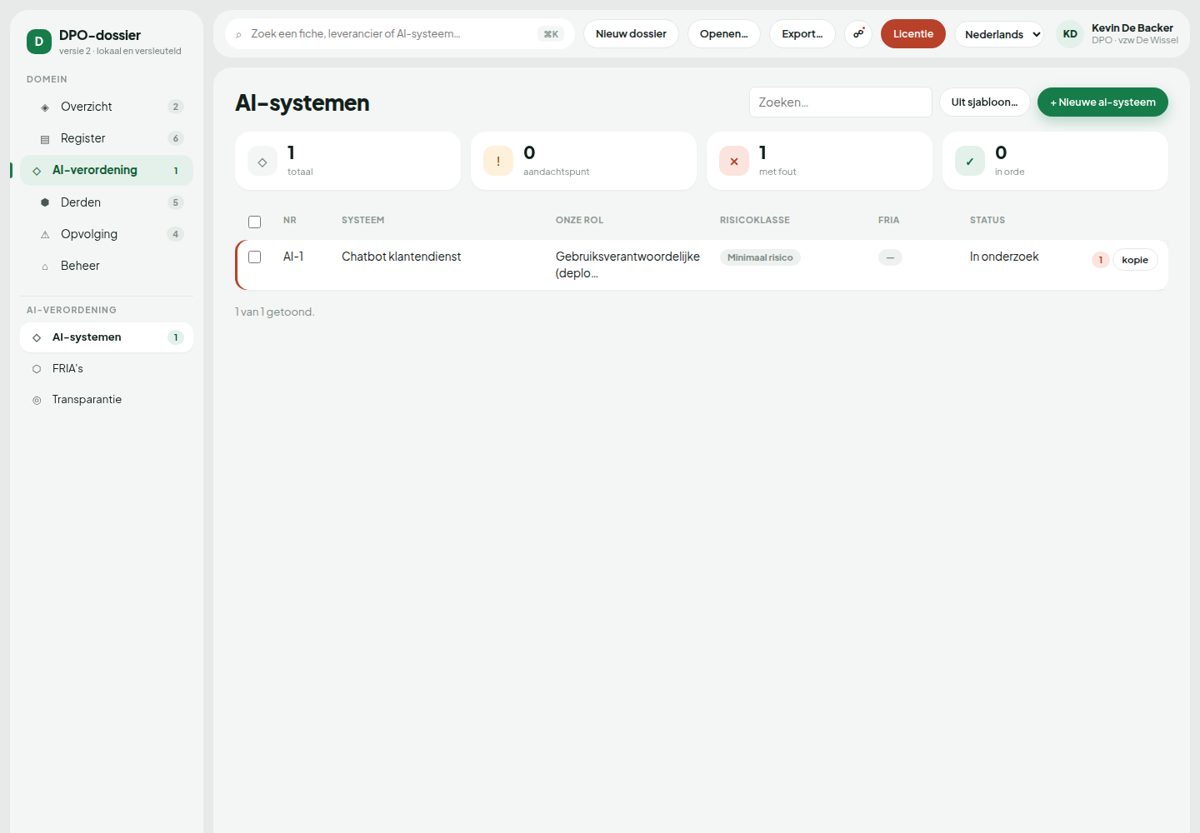Open the Nederlands language dropdown
This screenshot has width=1200, height=833.
pos(999,34)
